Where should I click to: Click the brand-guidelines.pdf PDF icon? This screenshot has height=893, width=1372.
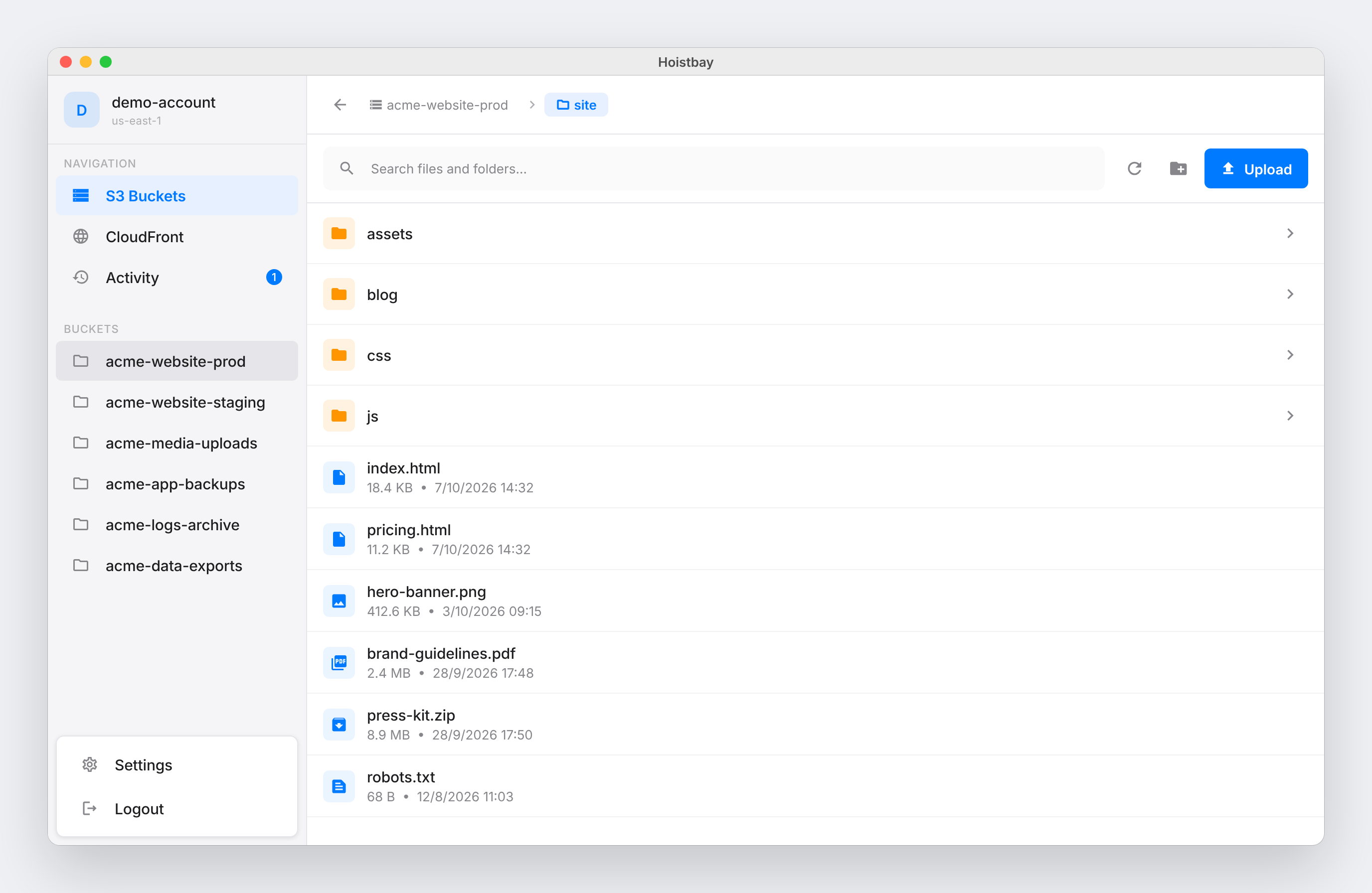coord(339,663)
